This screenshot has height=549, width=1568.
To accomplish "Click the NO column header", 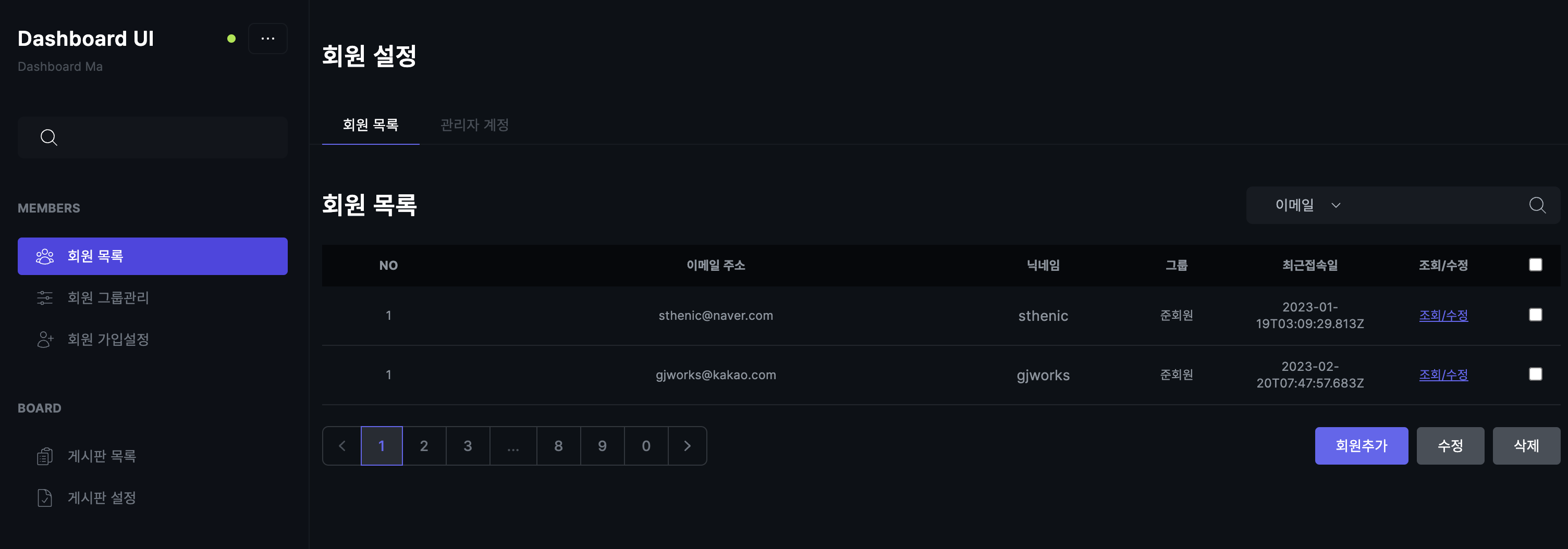I will [388, 266].
